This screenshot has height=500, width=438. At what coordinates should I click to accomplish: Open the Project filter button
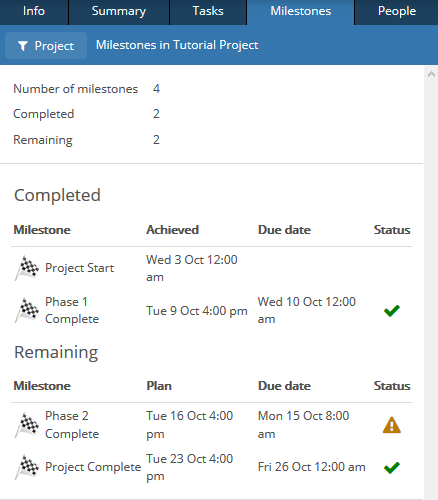point(46,46)
